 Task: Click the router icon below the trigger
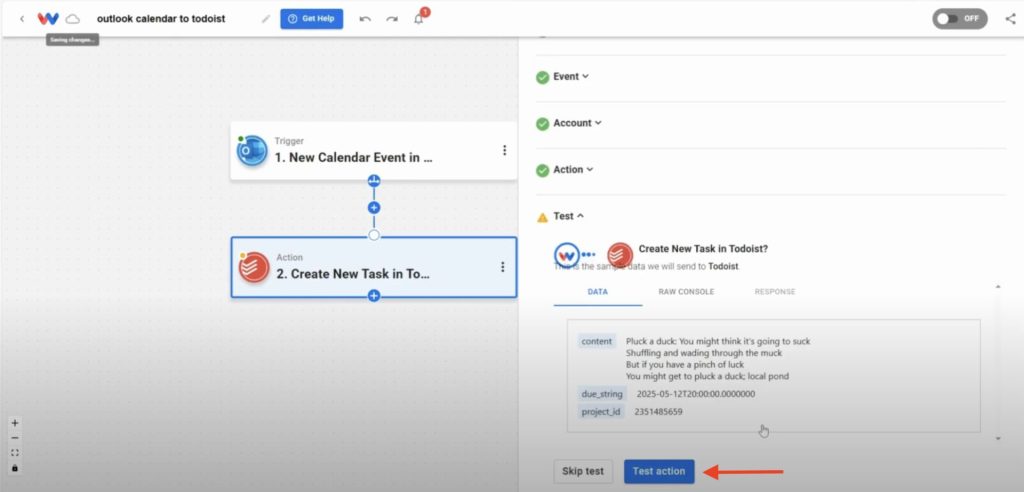pyautogui.click(x=374, y=180)
